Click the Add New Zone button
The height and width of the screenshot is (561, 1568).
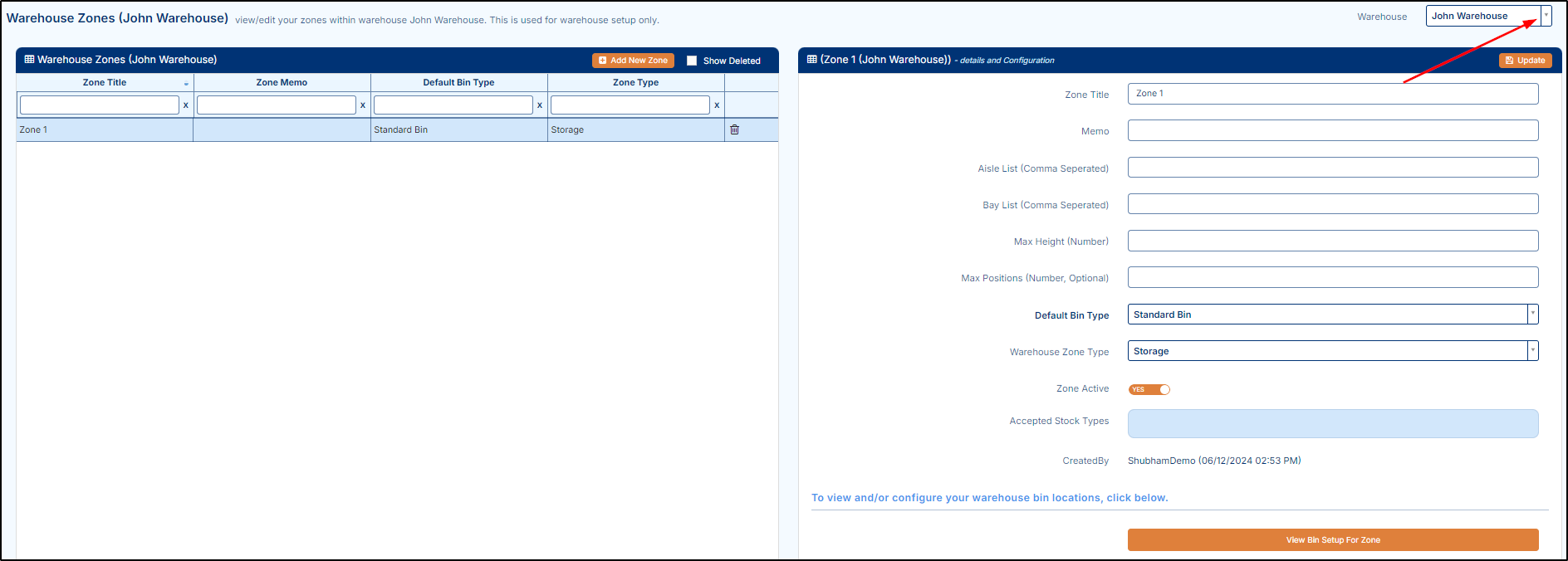633,61
